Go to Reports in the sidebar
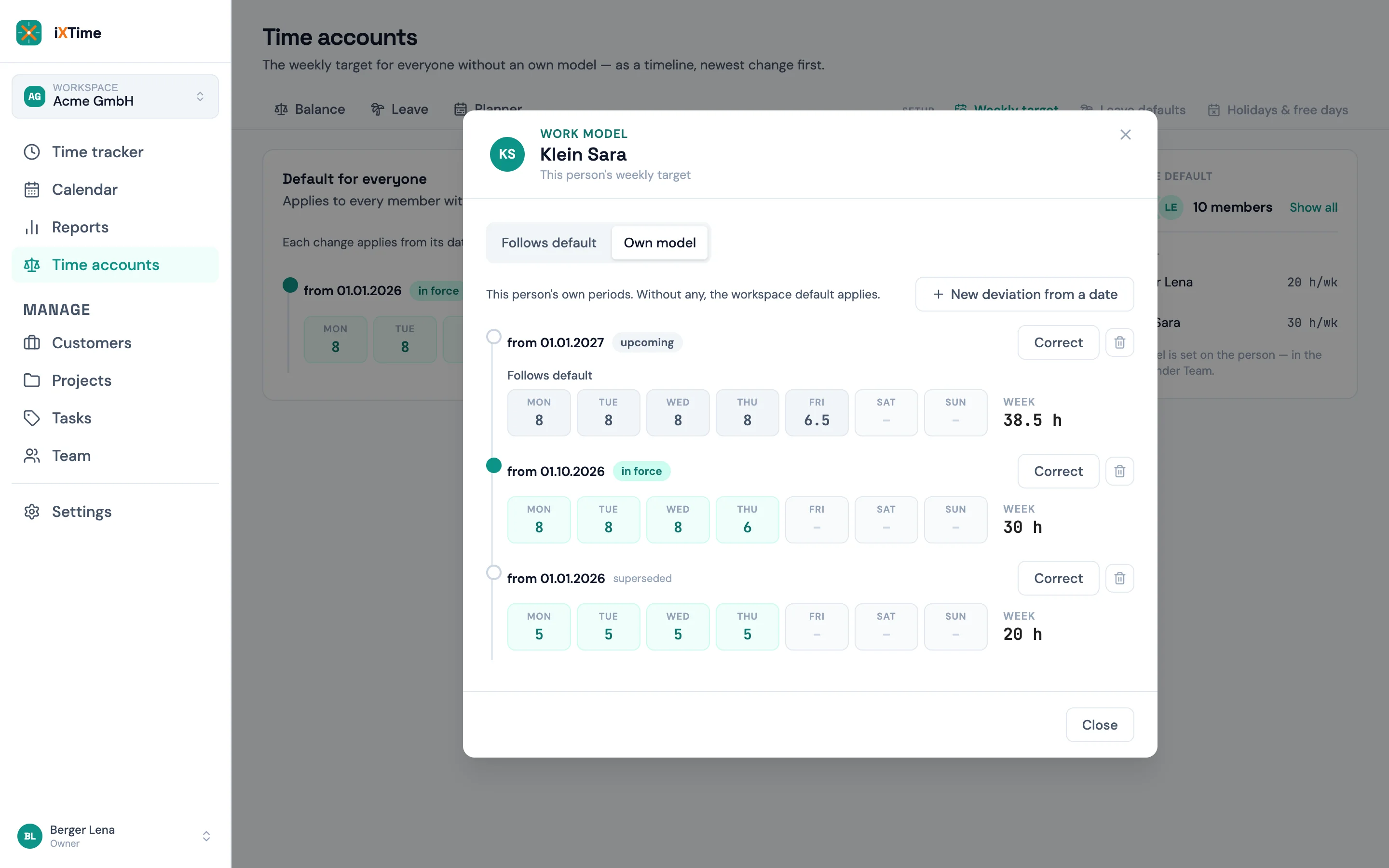1389x868 pixels. (x=115, y=227)
